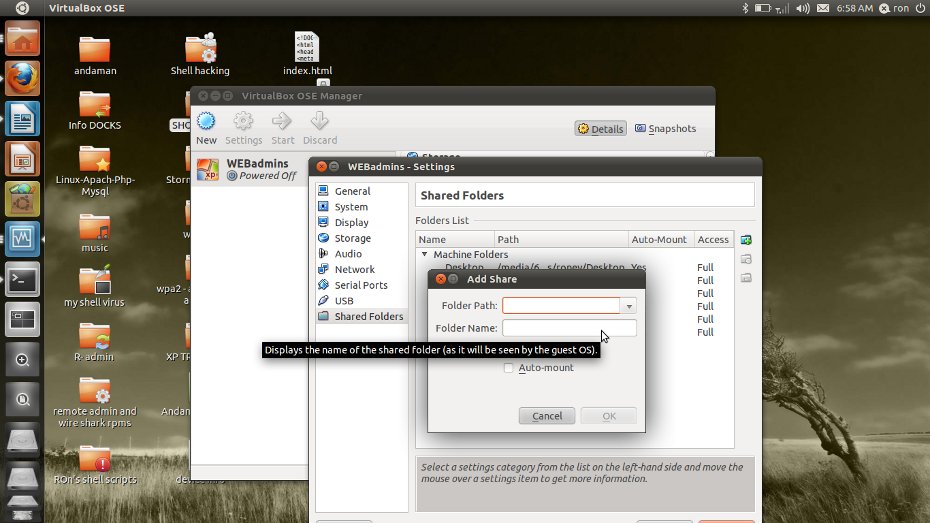Click the Auto-Mount column header
The image size is (930, 523).
(661, 239)
